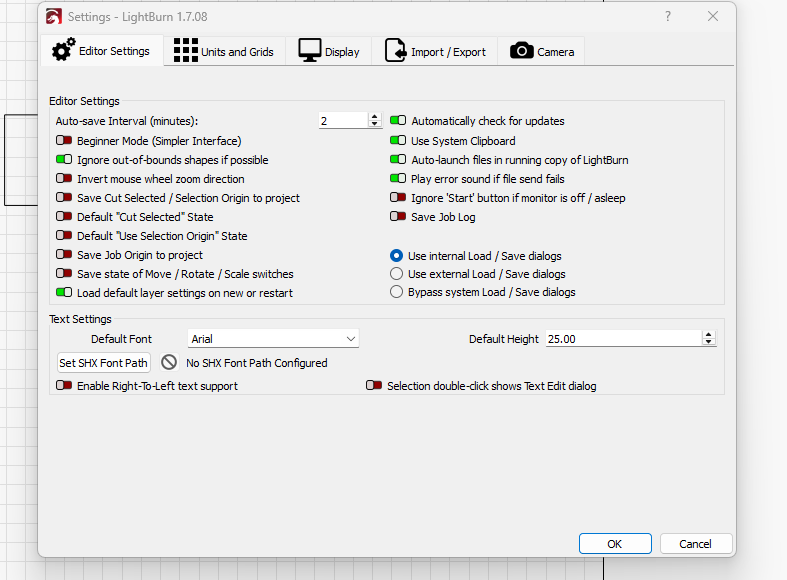Click the Editor Settings gear icon
Image resolution: width=787 pixels, height=580 pixels.
click(63, 51)
